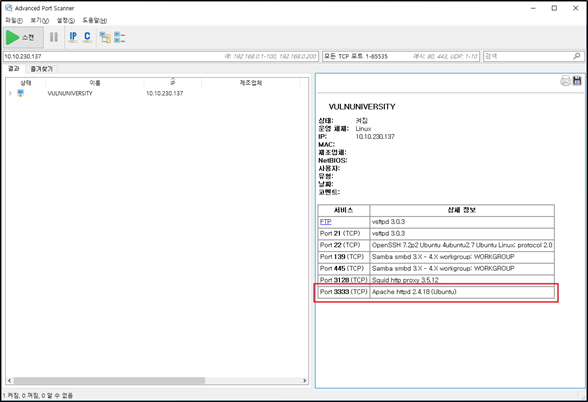Sort by the 상태 column header

click(x=26, y=83)
